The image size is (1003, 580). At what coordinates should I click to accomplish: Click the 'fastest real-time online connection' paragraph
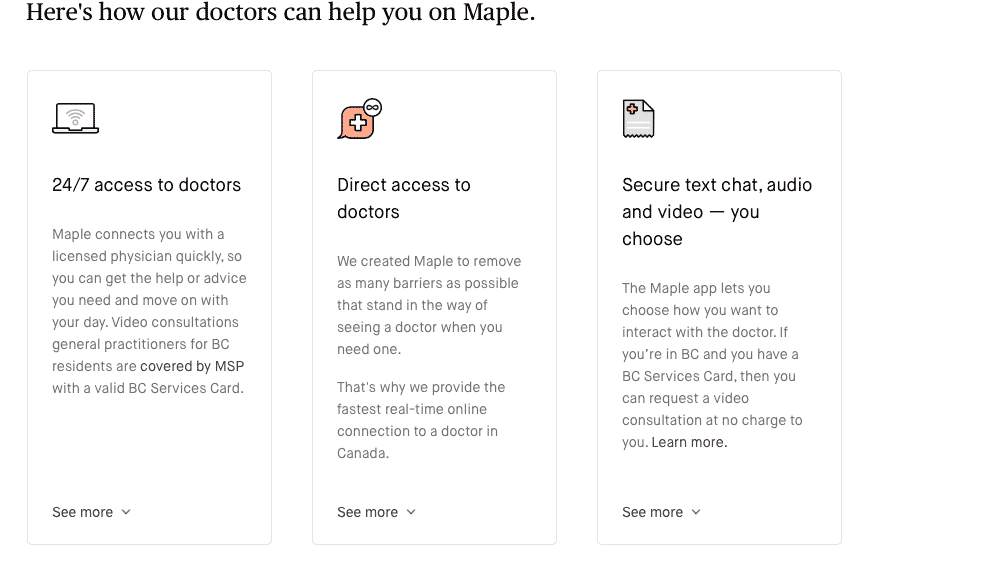(421, 420)
